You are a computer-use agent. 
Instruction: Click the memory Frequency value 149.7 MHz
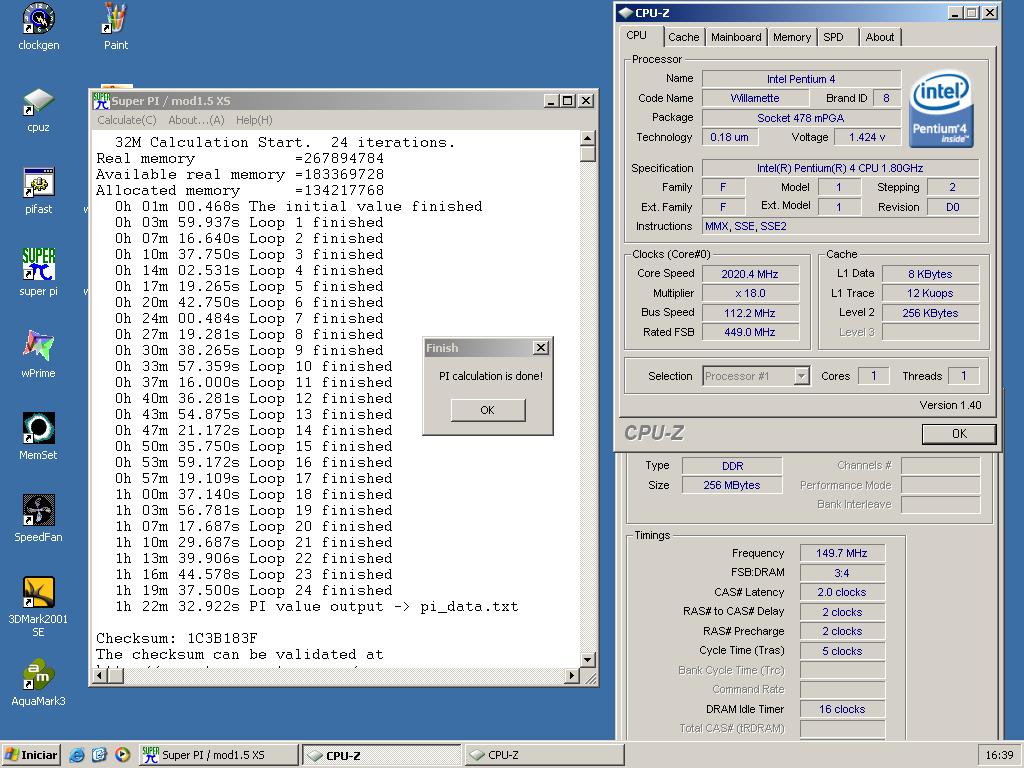click(842, 553)
